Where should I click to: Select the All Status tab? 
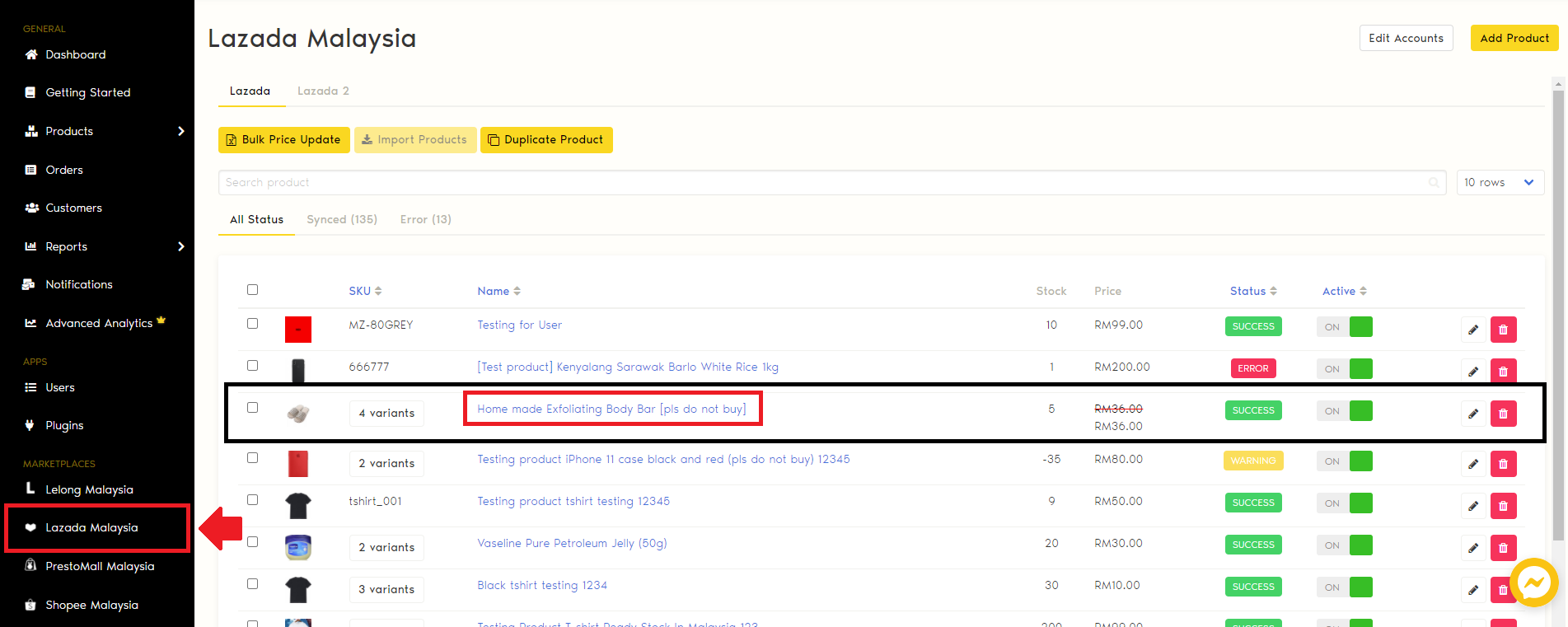[x=256, y=219]
